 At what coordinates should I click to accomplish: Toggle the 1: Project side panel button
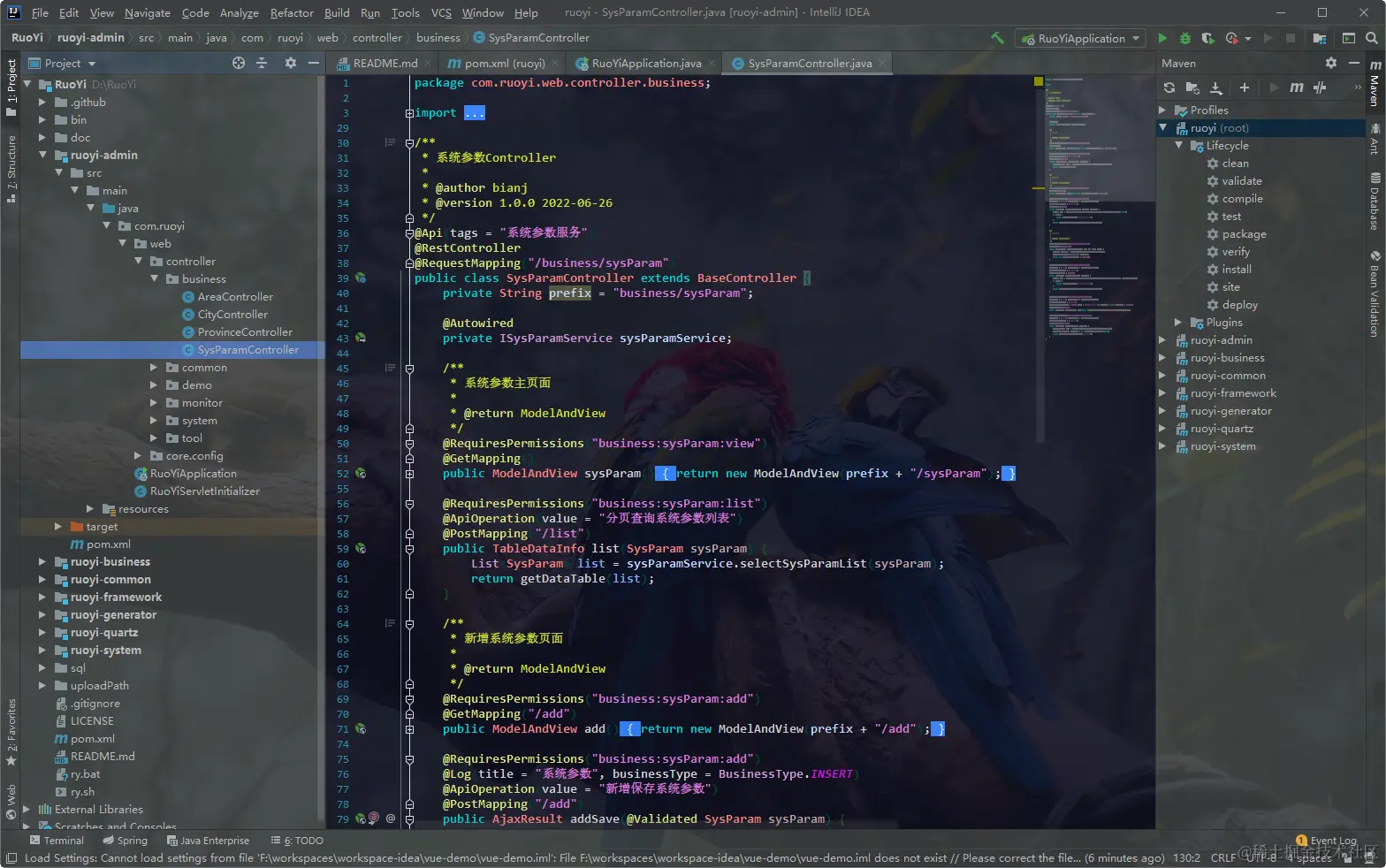[x=11, y=88]
